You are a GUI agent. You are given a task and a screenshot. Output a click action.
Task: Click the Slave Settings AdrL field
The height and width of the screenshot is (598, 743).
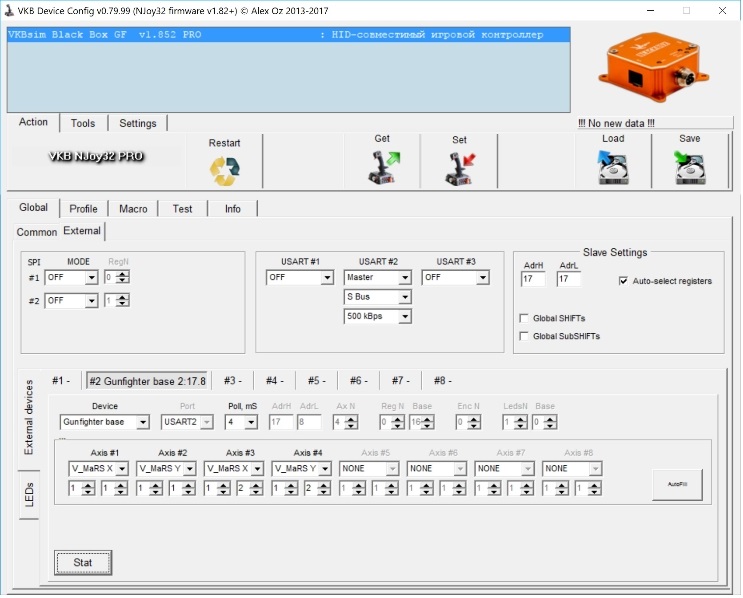[x=569, y=279]
